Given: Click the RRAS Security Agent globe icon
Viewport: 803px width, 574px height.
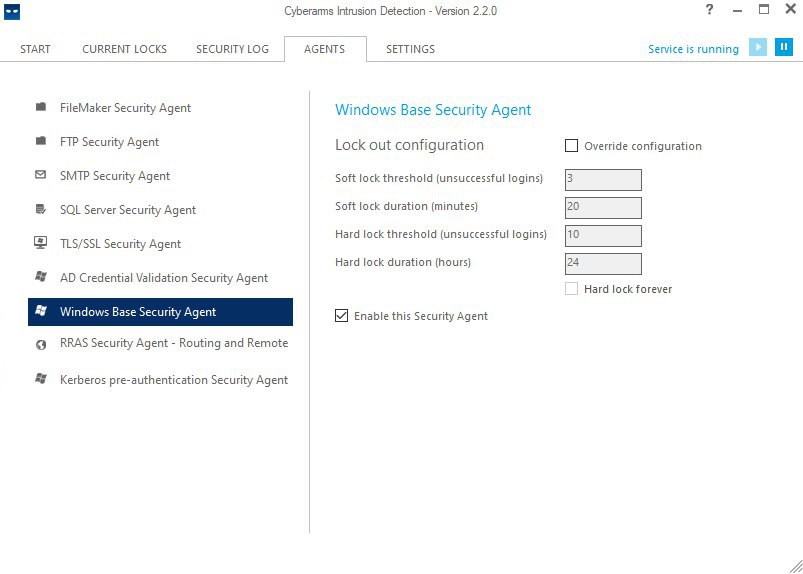Looking at the screenshot, I should pyautogui.click(x=41, y=345).
